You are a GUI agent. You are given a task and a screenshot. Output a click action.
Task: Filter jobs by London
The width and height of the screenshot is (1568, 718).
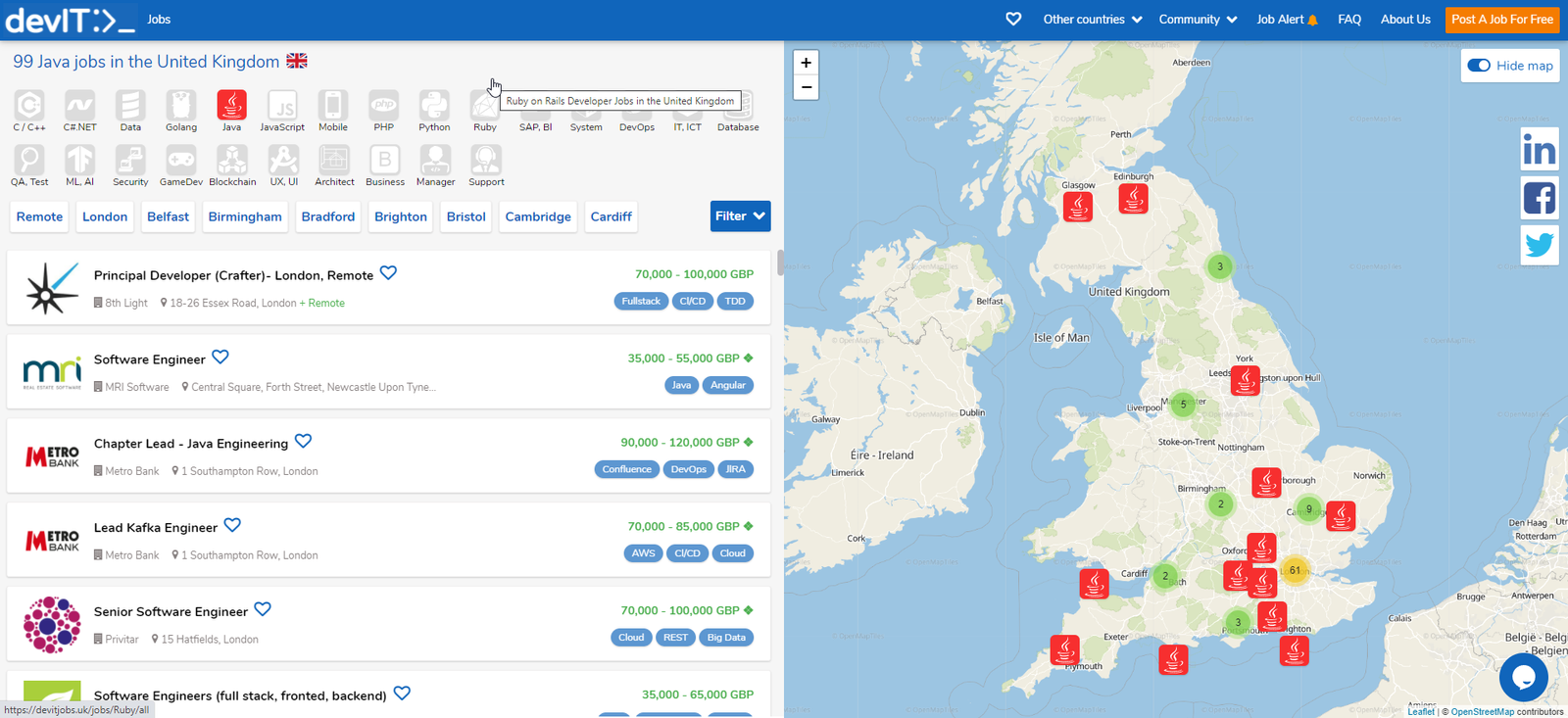point(105,216)
